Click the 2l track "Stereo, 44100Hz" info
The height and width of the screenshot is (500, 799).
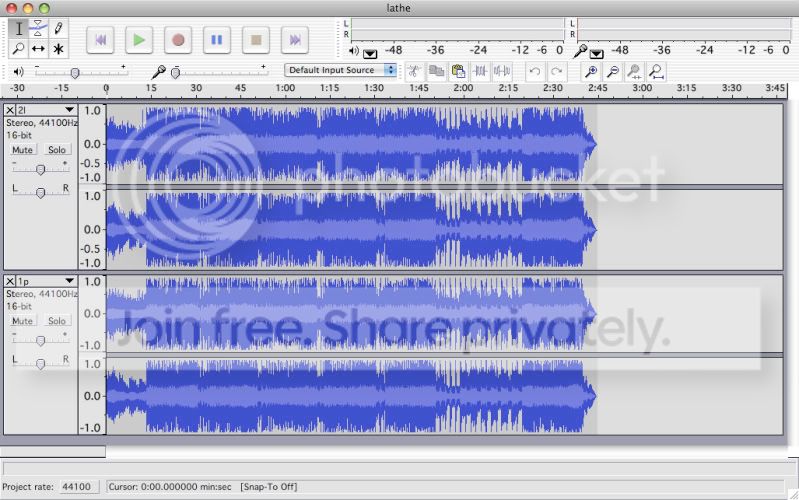pyautogui.click(x=42, y=123)
